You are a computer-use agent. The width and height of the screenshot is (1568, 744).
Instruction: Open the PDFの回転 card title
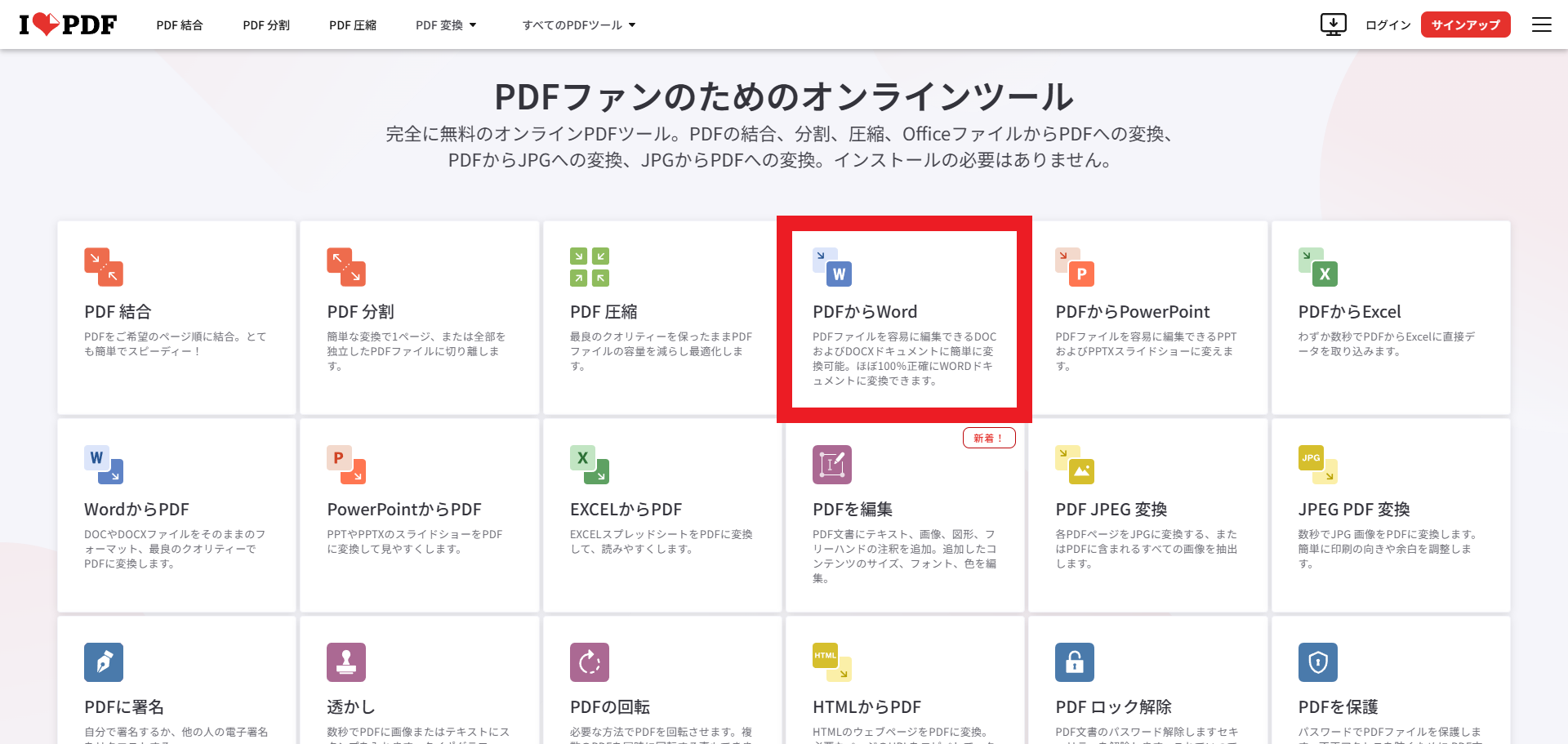pos(610,707)
